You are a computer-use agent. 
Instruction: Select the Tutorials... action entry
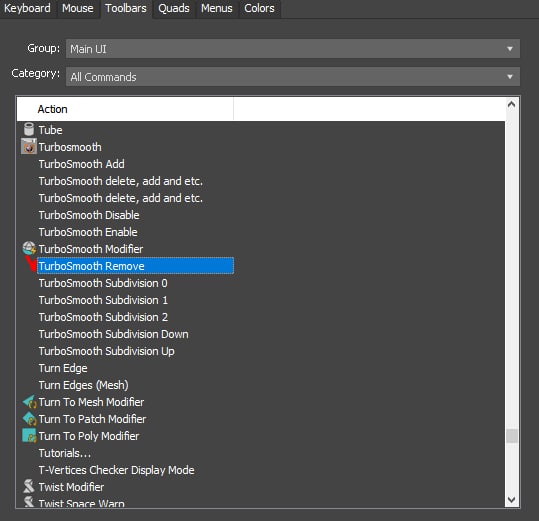(x=65, y=453)
